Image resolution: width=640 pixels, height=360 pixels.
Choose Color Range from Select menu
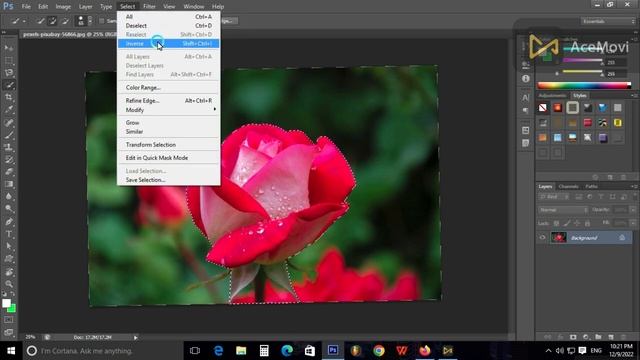click(x=169, y=87)
